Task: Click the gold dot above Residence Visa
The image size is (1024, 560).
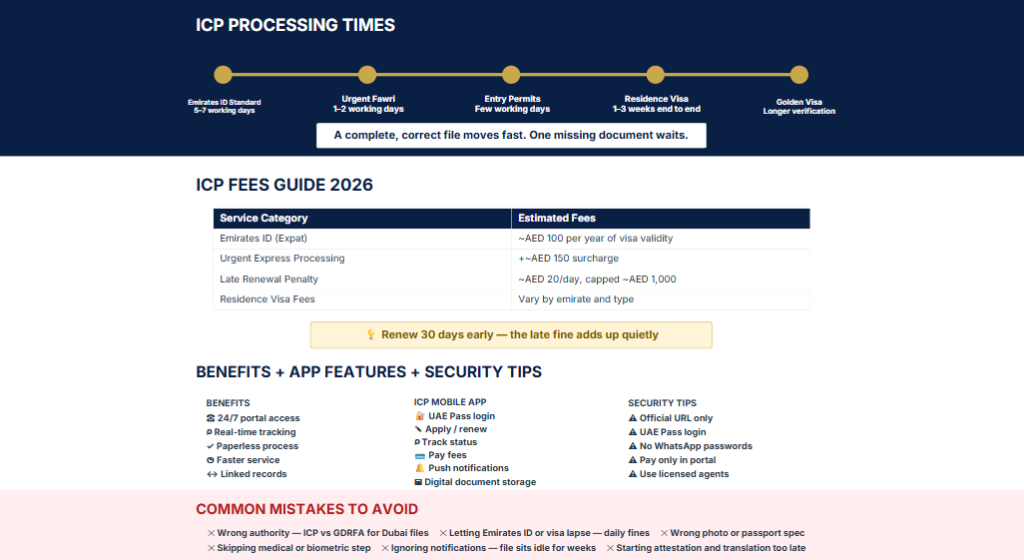Action: click(655, 74)
